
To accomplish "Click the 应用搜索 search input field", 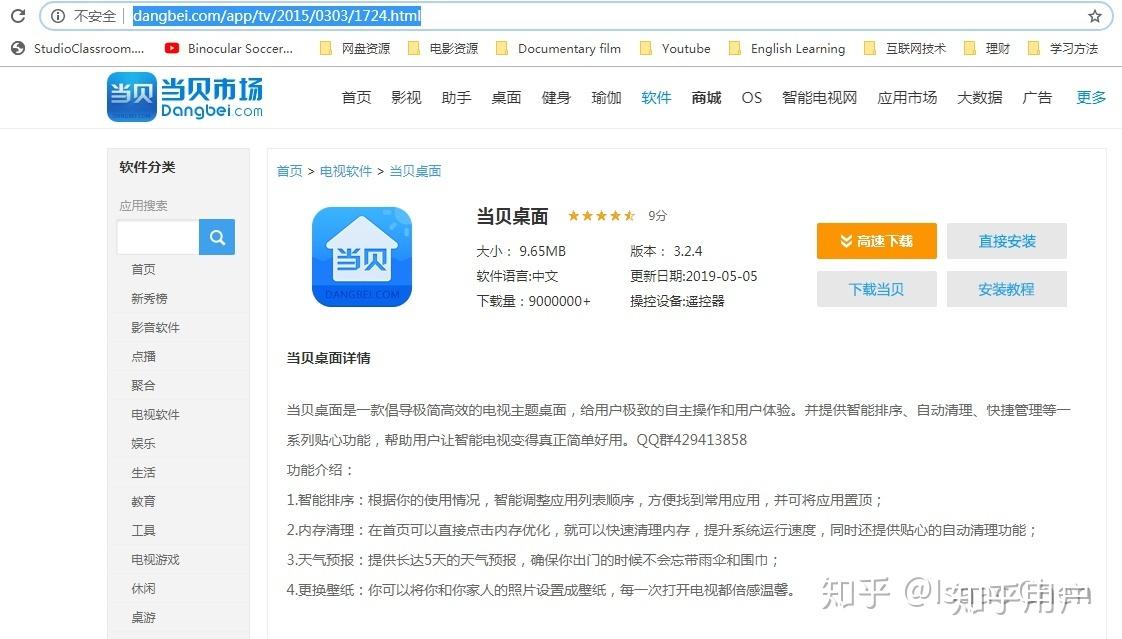I will (x=157, y=237).
